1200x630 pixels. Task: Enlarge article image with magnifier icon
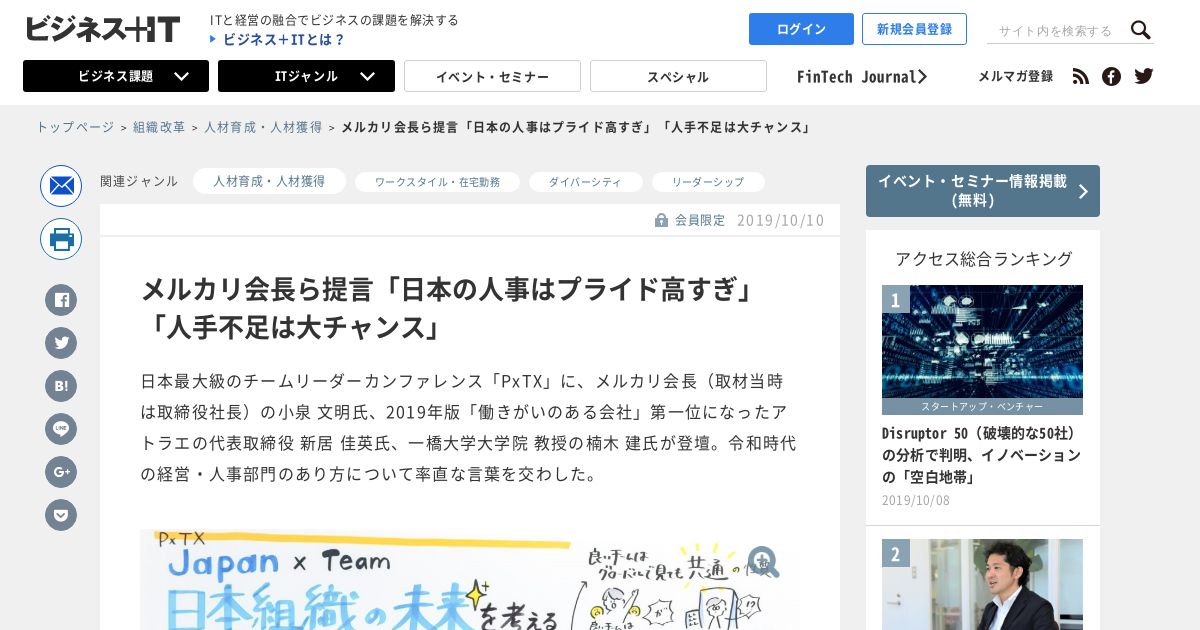763,561
